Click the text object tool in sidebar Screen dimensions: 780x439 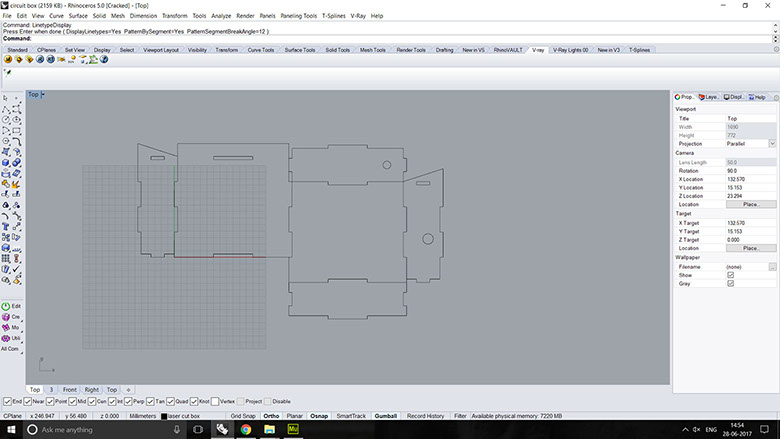tap(5, 227)
